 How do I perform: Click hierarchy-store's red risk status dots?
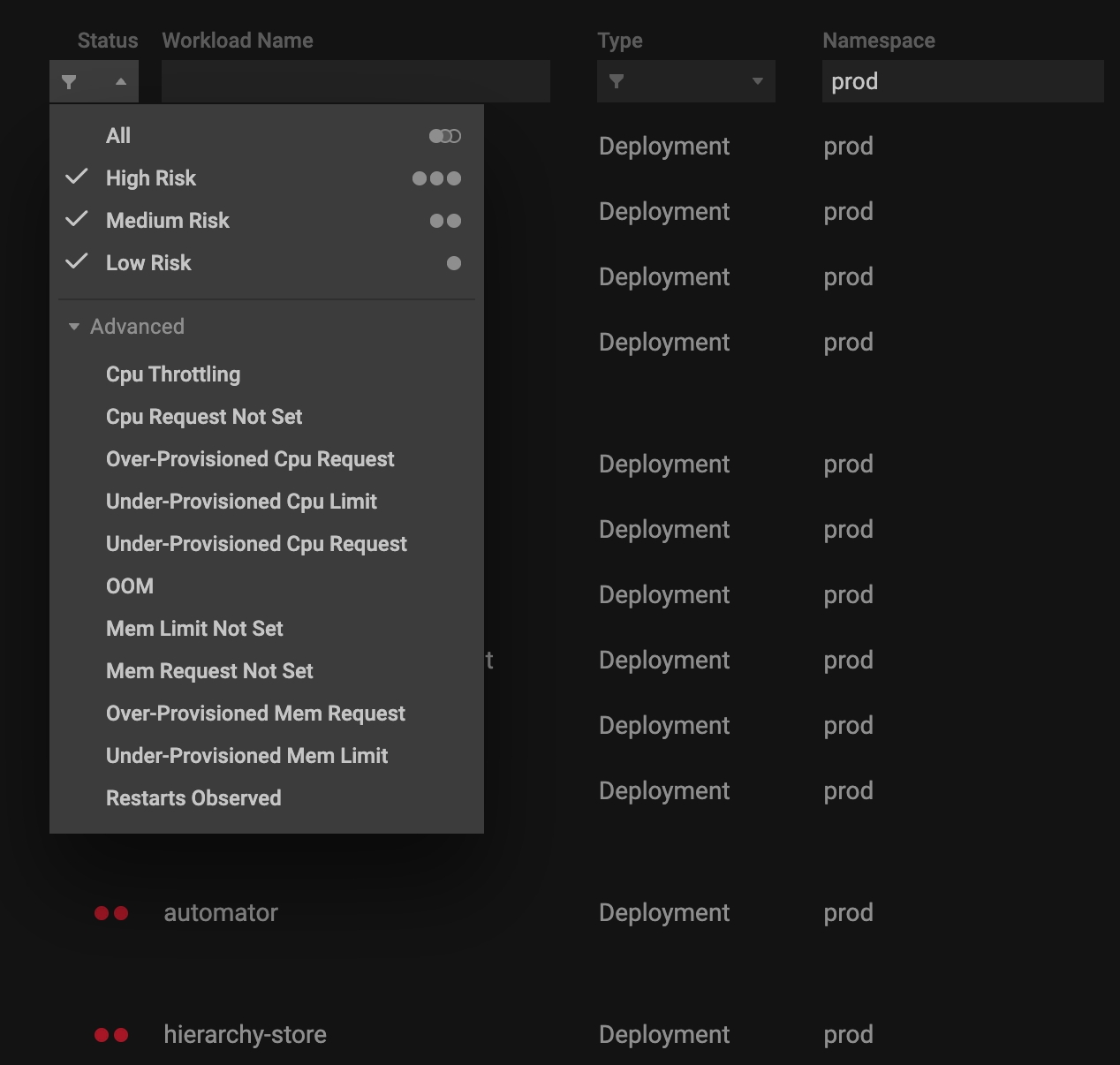tap(111, 1035)
